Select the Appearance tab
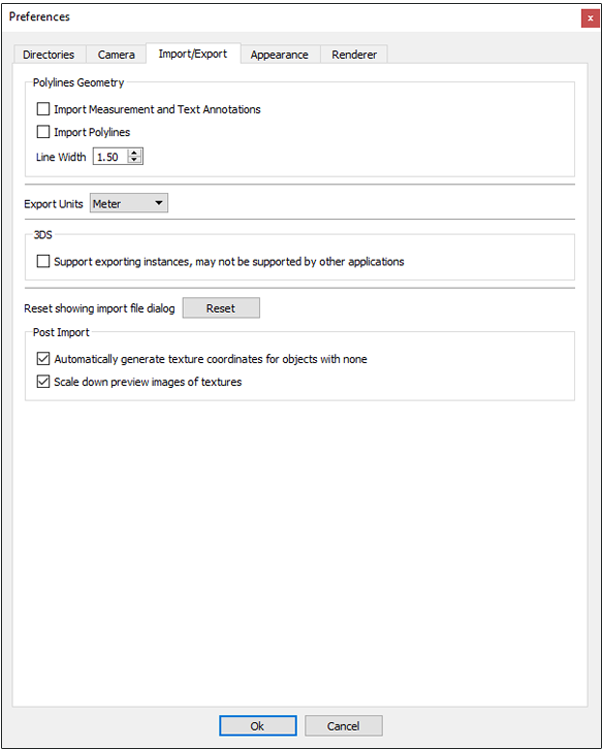The height and width of the screenshot is (754, 605). [x=279, y=55]
